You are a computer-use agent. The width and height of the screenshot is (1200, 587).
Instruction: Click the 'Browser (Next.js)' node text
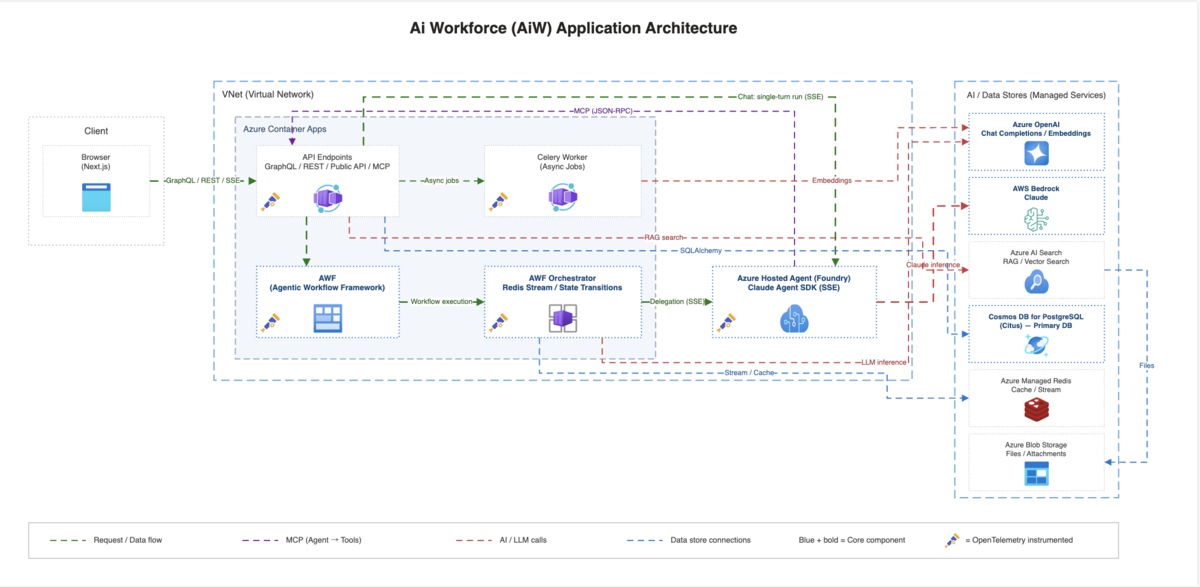click(96, 162)
